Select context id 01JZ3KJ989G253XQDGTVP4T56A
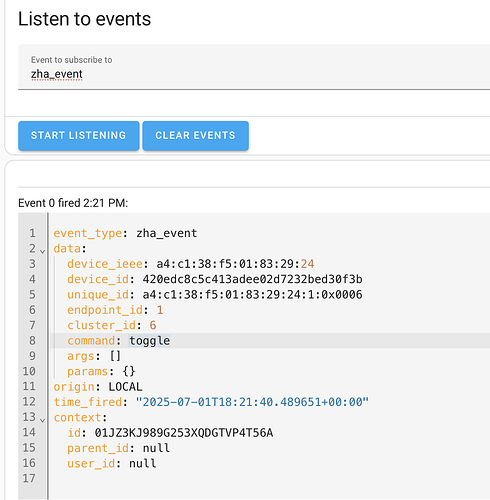This screenshot has width=490, height=500. click(x=184, y=433)
